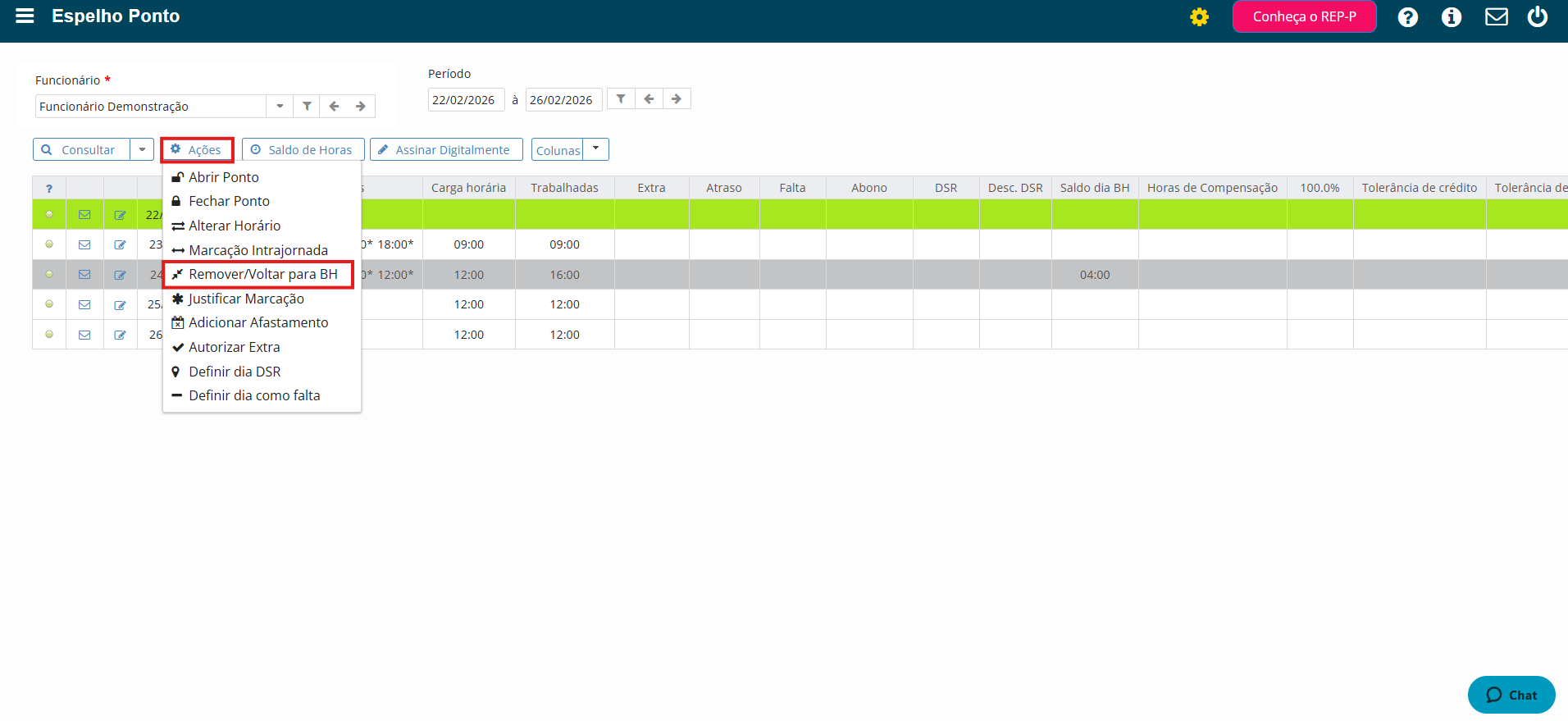Open the messages envelope in header
The height and width of the screenshot is (721, 1568).
pos(1496,16)
